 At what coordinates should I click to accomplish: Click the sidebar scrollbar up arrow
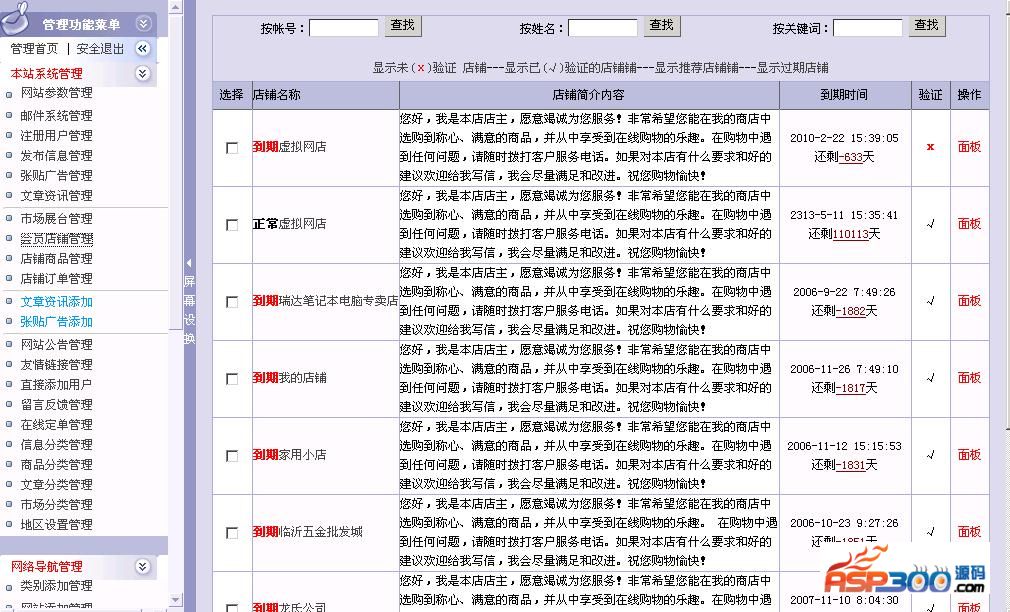(176, 7)
